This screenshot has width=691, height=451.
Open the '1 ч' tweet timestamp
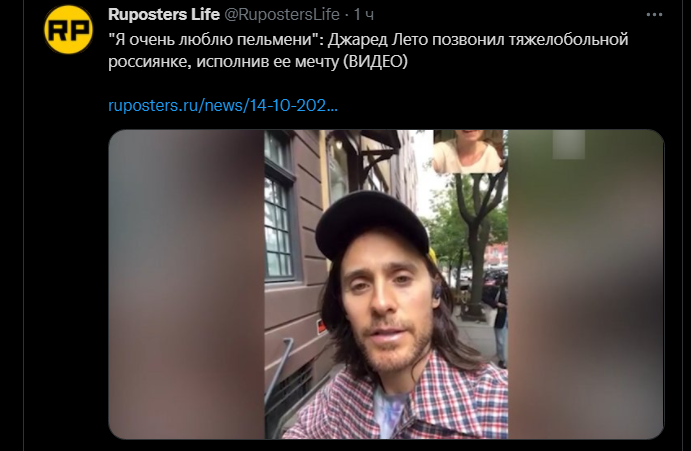pyautogui.click(x=364, y=15)
